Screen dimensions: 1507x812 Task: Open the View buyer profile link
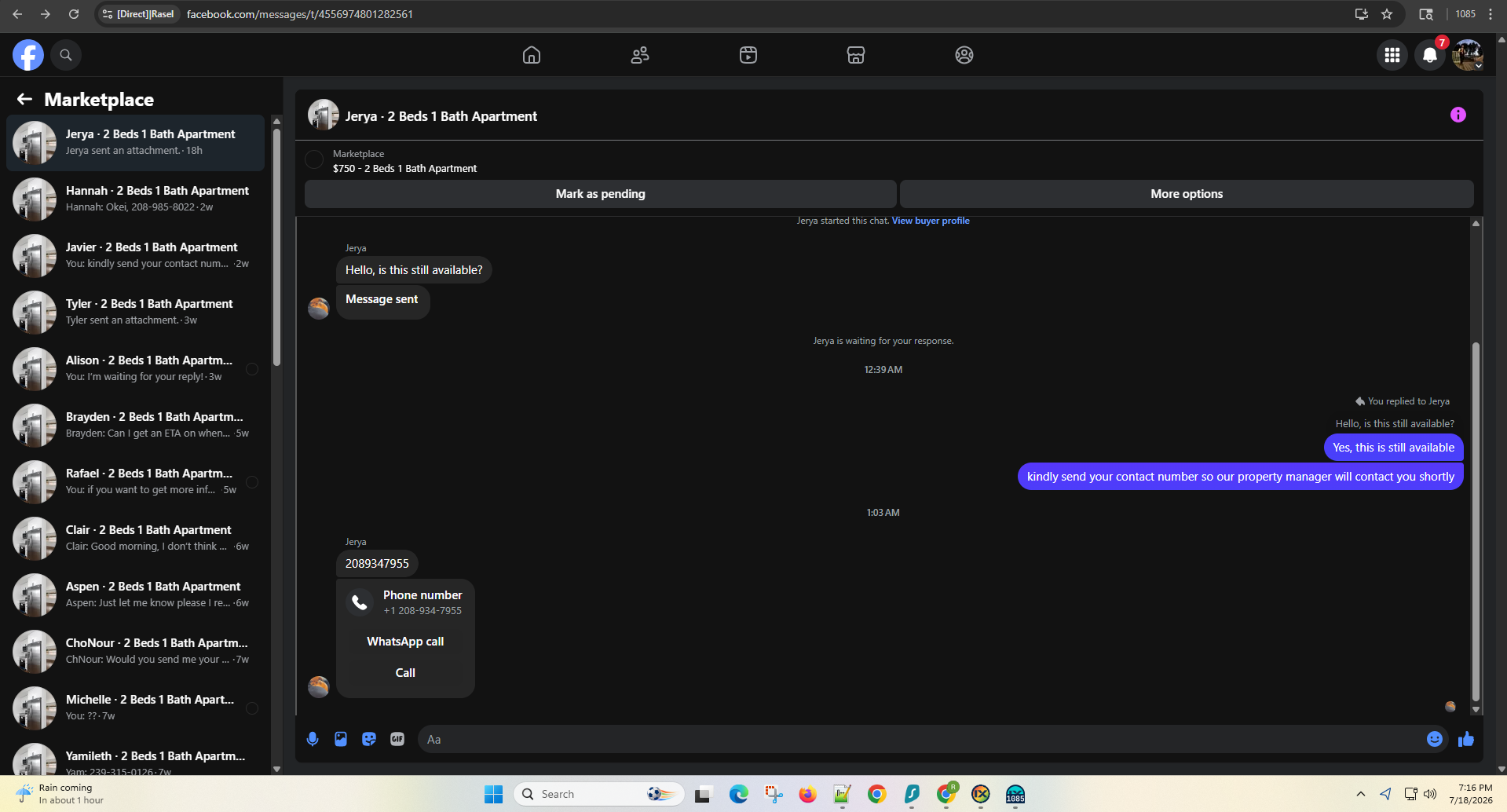coord(931,221)
